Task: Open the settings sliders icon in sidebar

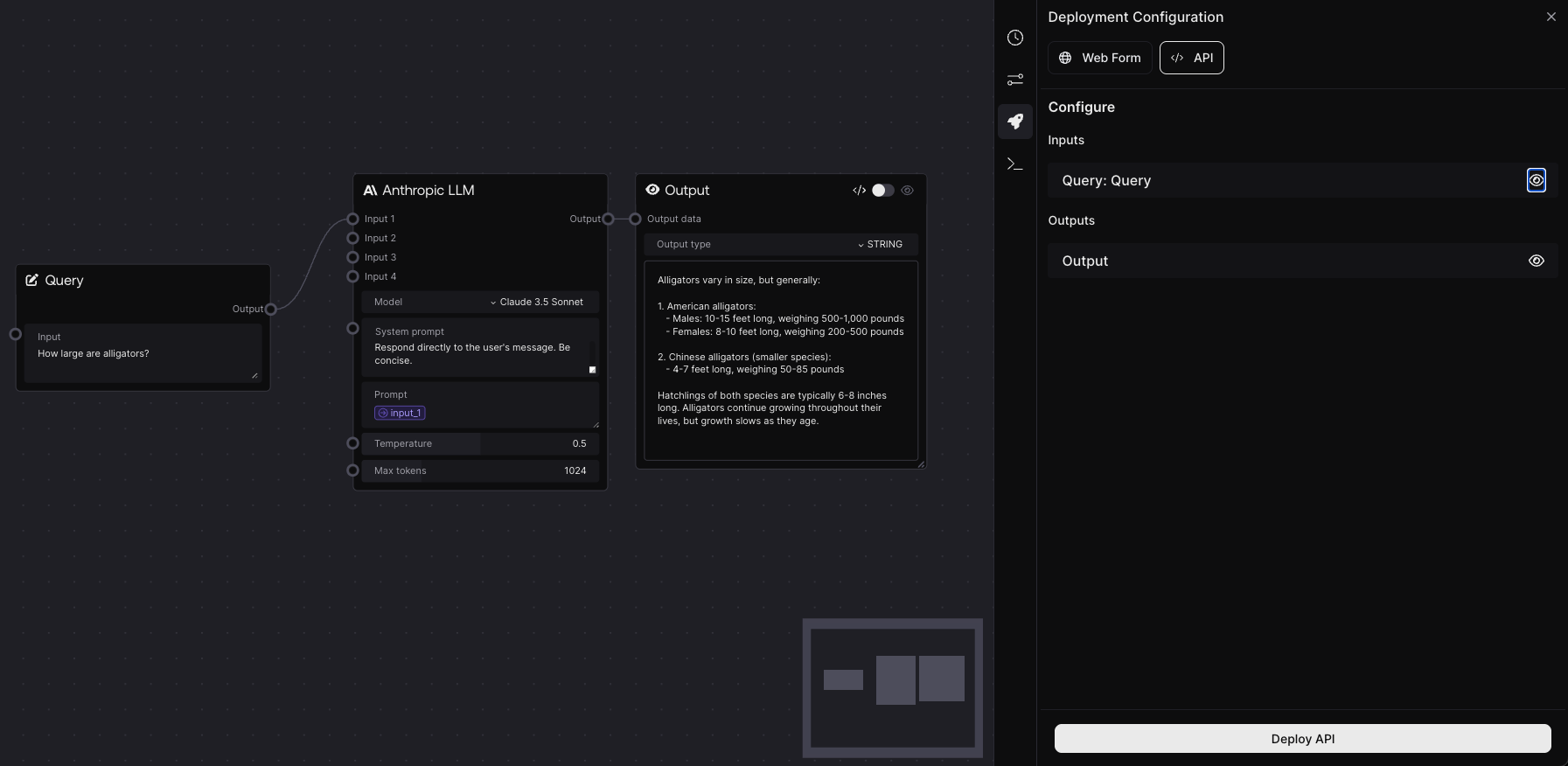Action: coord(1014,80)
